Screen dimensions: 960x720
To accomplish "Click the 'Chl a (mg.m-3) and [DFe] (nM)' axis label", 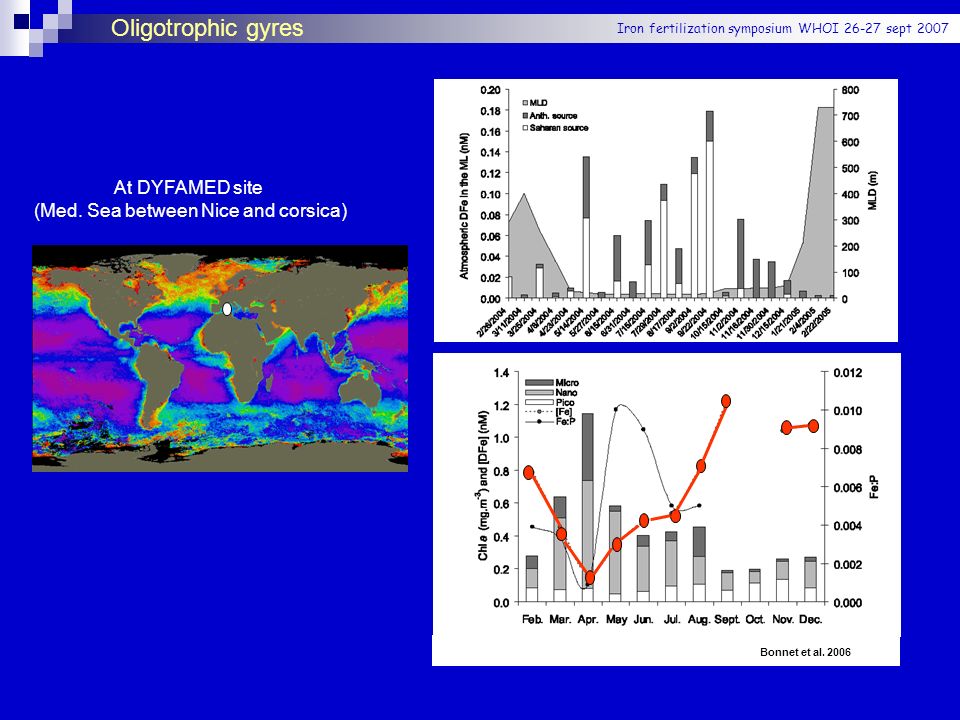I will (483, 486).
